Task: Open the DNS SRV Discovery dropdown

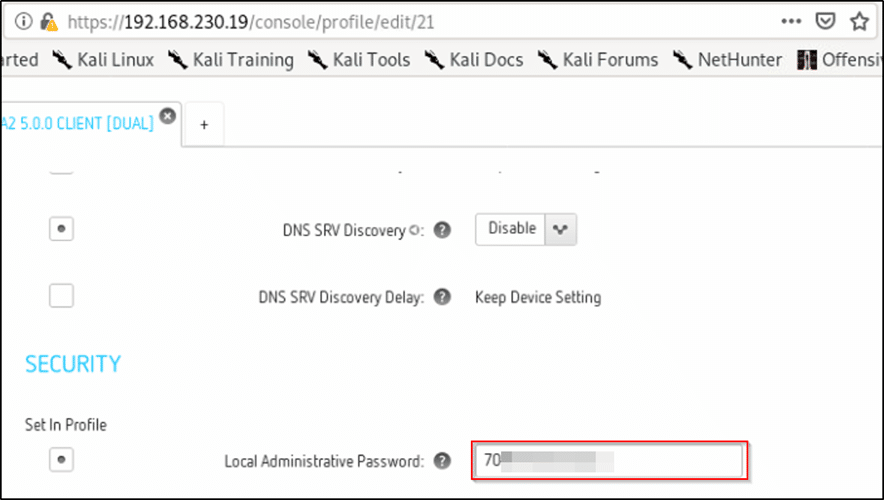Action: [x=512, y=229]
